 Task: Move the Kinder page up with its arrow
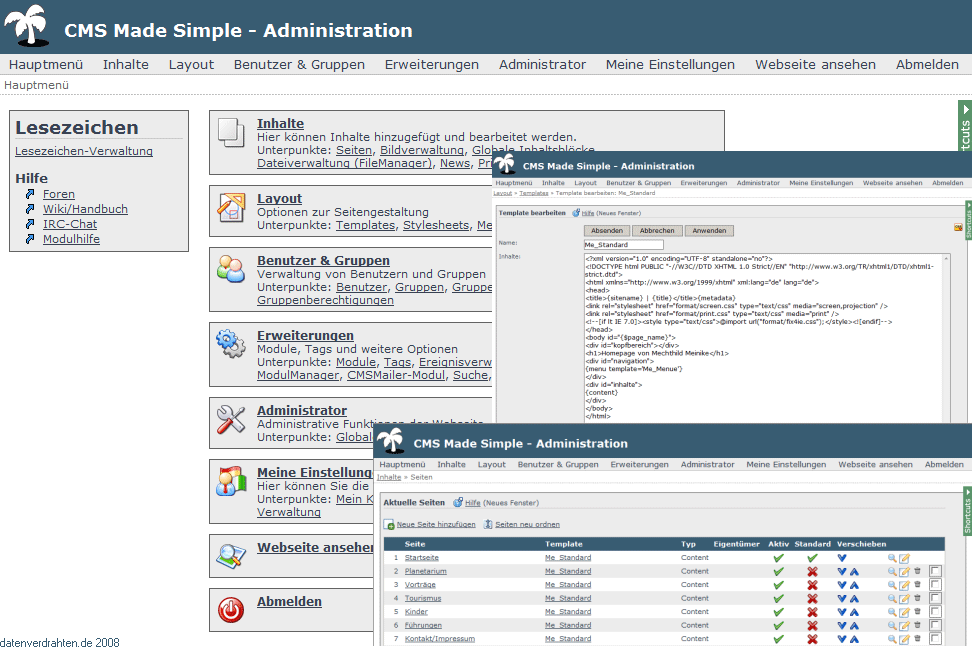pos(854,612)
